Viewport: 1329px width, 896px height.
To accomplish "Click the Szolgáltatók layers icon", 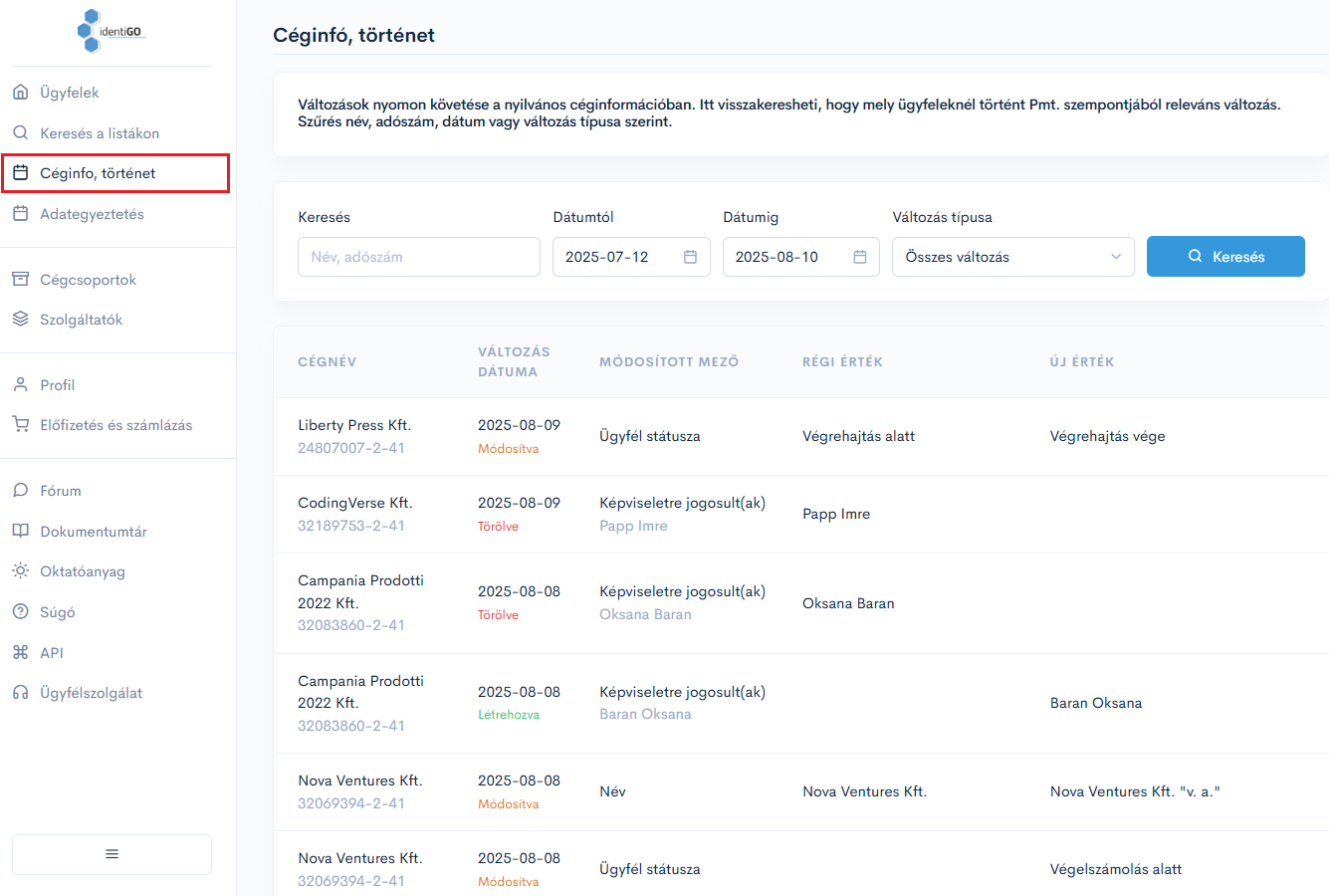I will (20, 320).
